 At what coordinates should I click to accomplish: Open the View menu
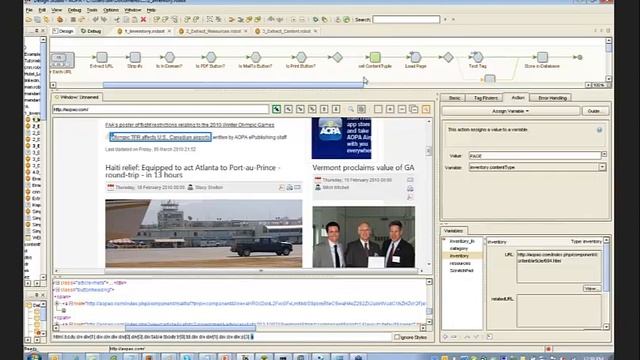coord(57,10)
